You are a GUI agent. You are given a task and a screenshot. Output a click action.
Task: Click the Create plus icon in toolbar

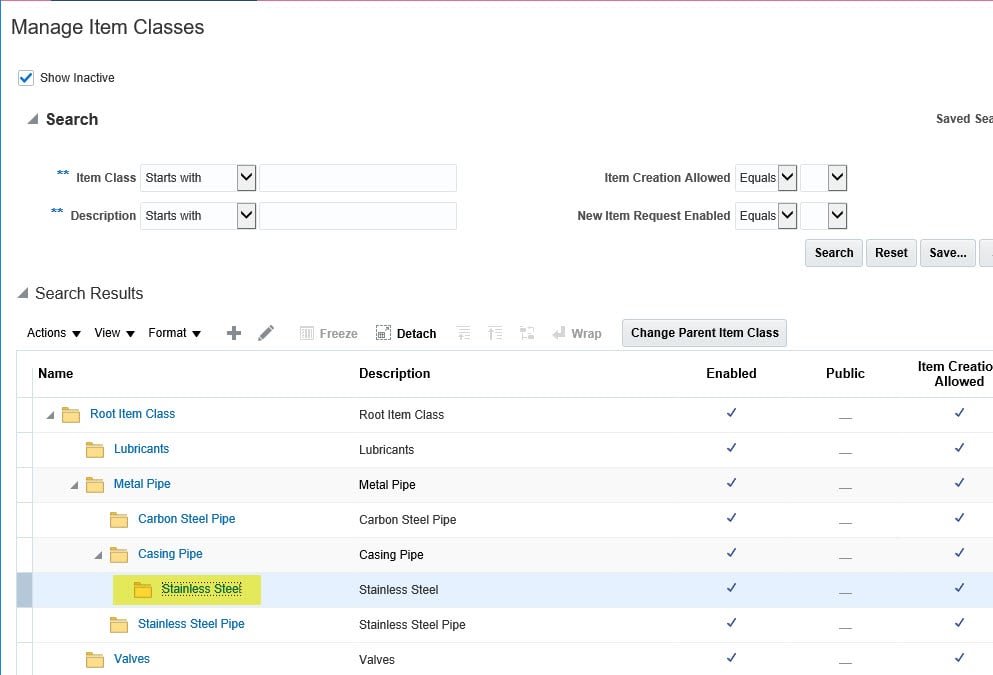pyautogui.click(x=234, y=333)
